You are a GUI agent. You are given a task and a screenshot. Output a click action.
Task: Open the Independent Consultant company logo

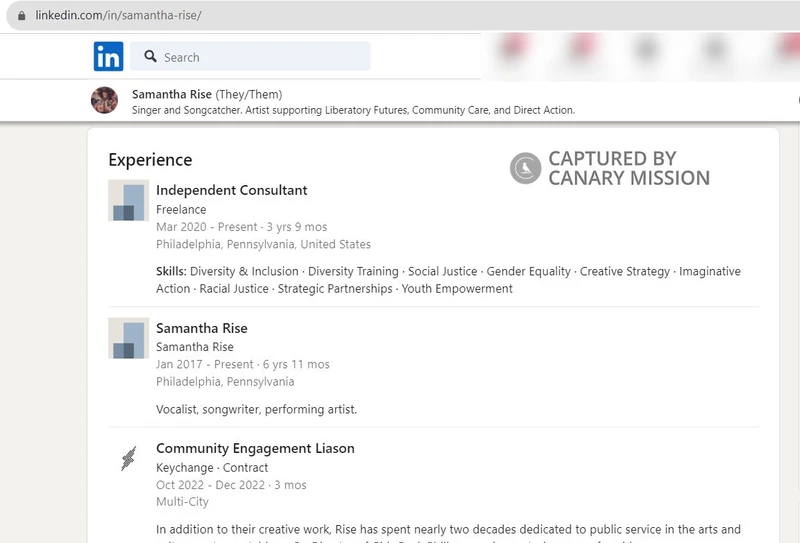coord(129,200)
